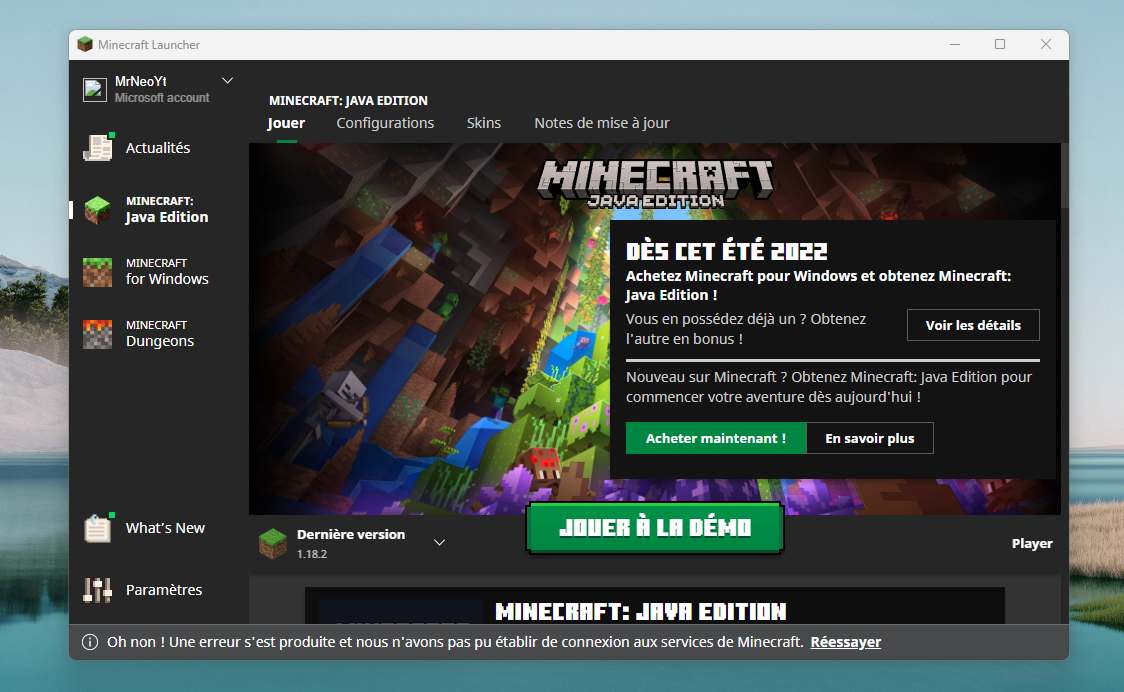
Task: Close the Minecraft Launcher window
Action: click(x=1046, y=44)
